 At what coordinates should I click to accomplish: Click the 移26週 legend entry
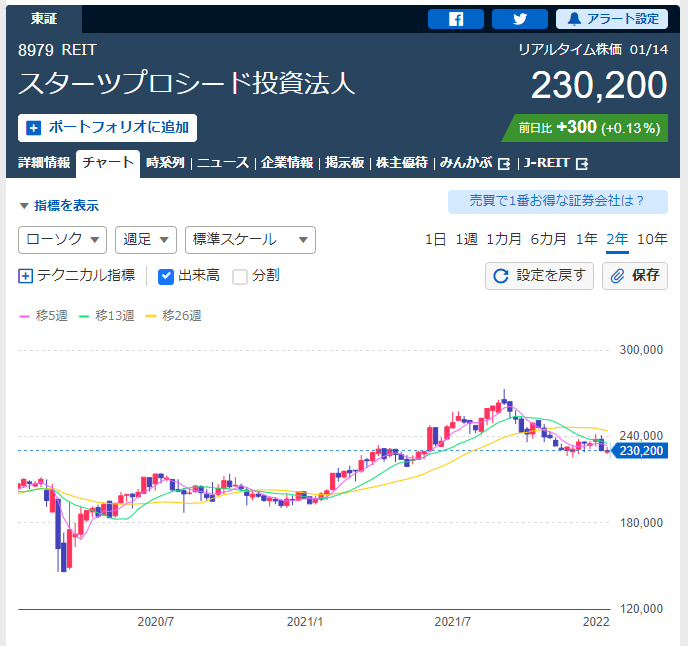173,316
